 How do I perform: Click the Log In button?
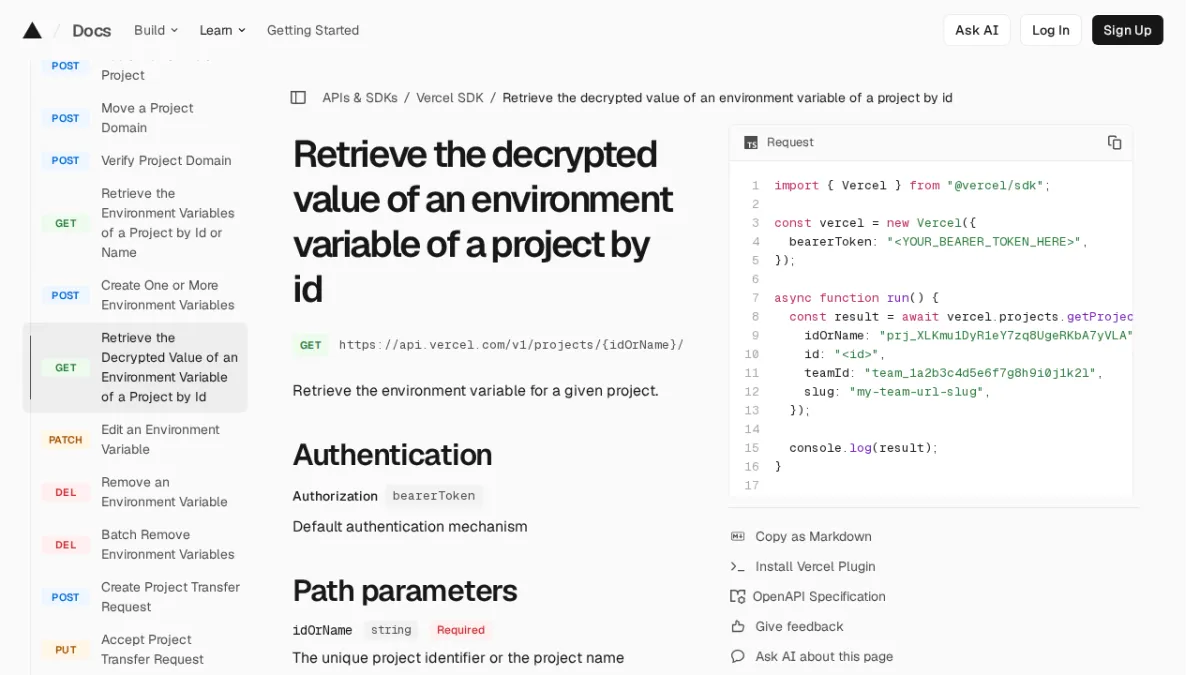(x=1050, y=30)
